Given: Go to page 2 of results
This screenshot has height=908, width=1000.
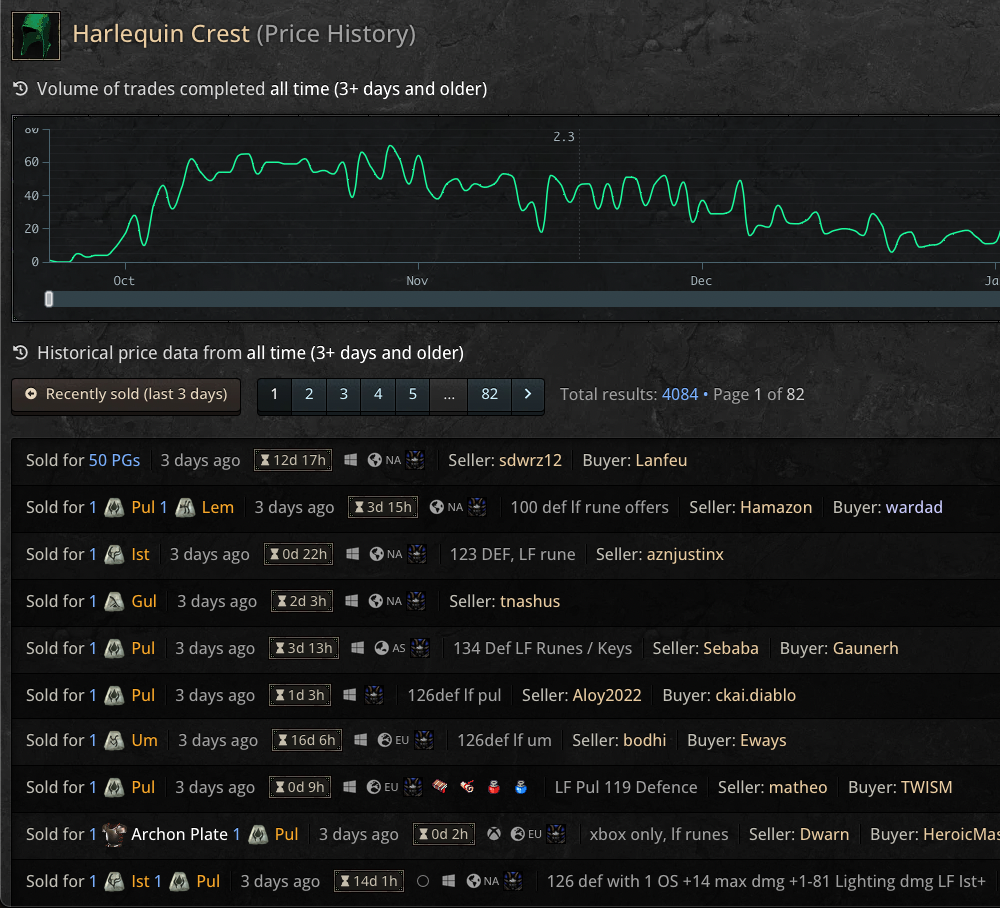Looking at the screenshot, I should [x=309, y=394].
